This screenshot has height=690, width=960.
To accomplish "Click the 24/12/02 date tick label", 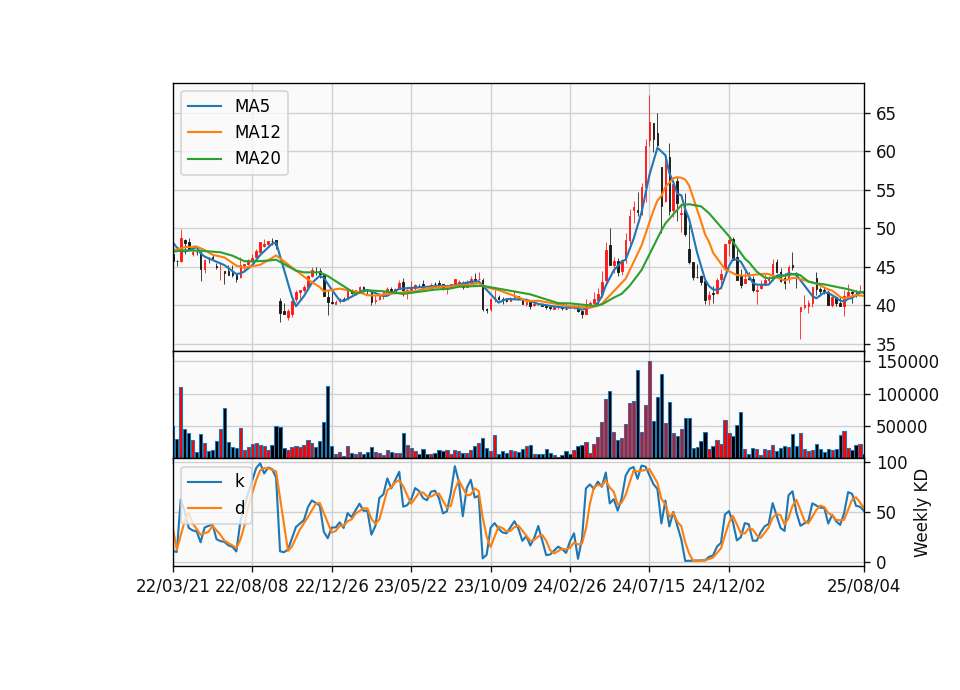I will click(729, 587).
